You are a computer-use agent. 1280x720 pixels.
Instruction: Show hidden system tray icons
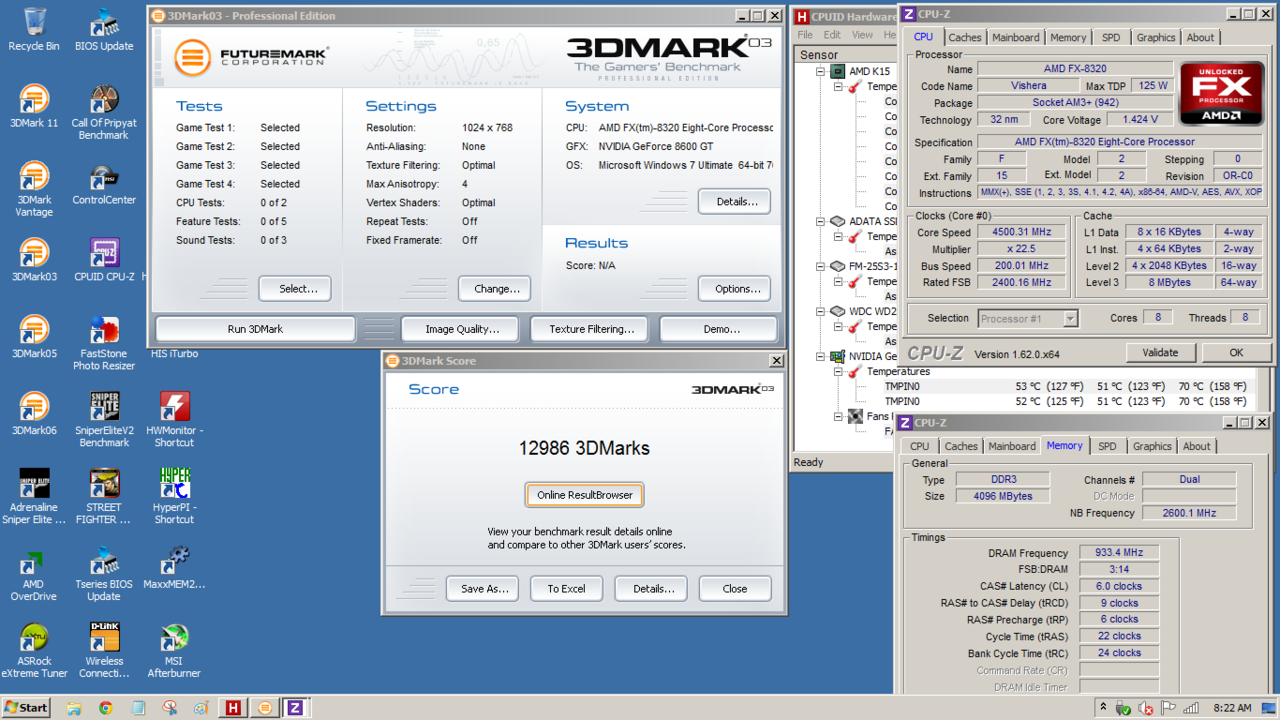[x=1103, y=707]
